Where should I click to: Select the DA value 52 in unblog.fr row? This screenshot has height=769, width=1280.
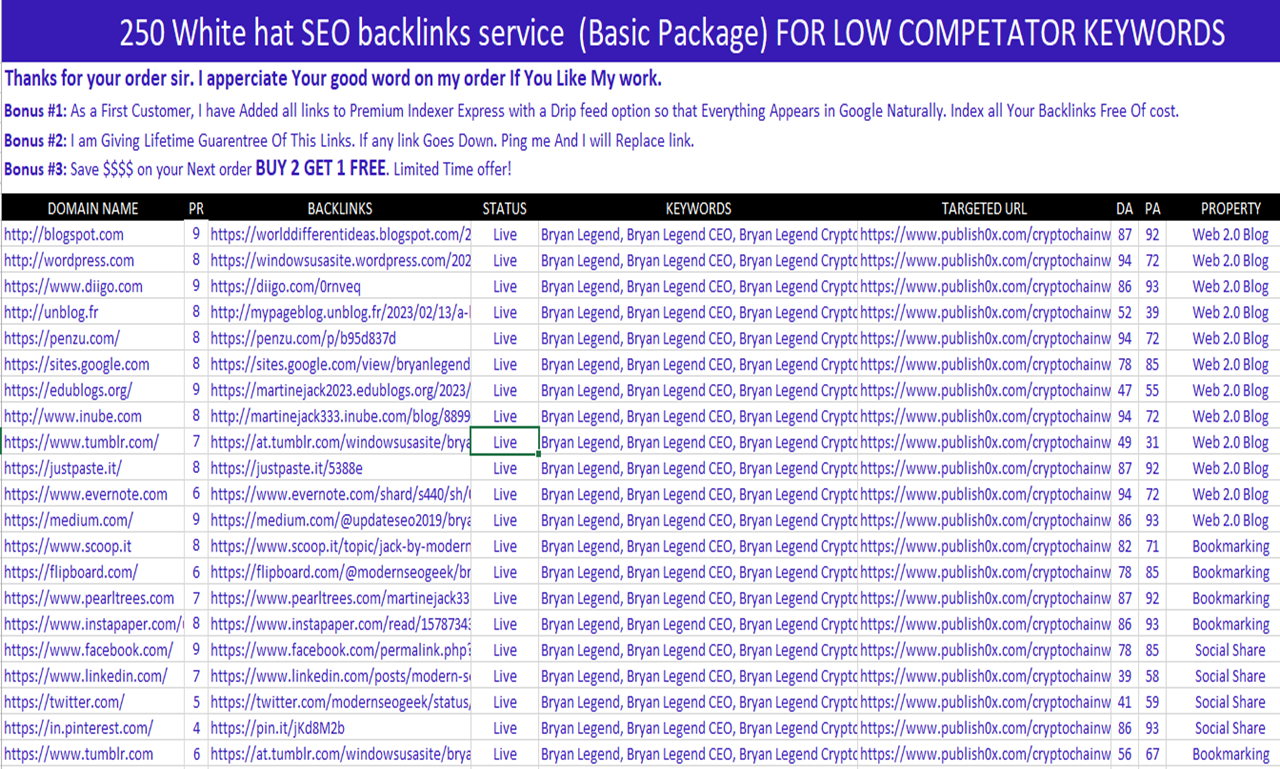[x=1125, y=312]
